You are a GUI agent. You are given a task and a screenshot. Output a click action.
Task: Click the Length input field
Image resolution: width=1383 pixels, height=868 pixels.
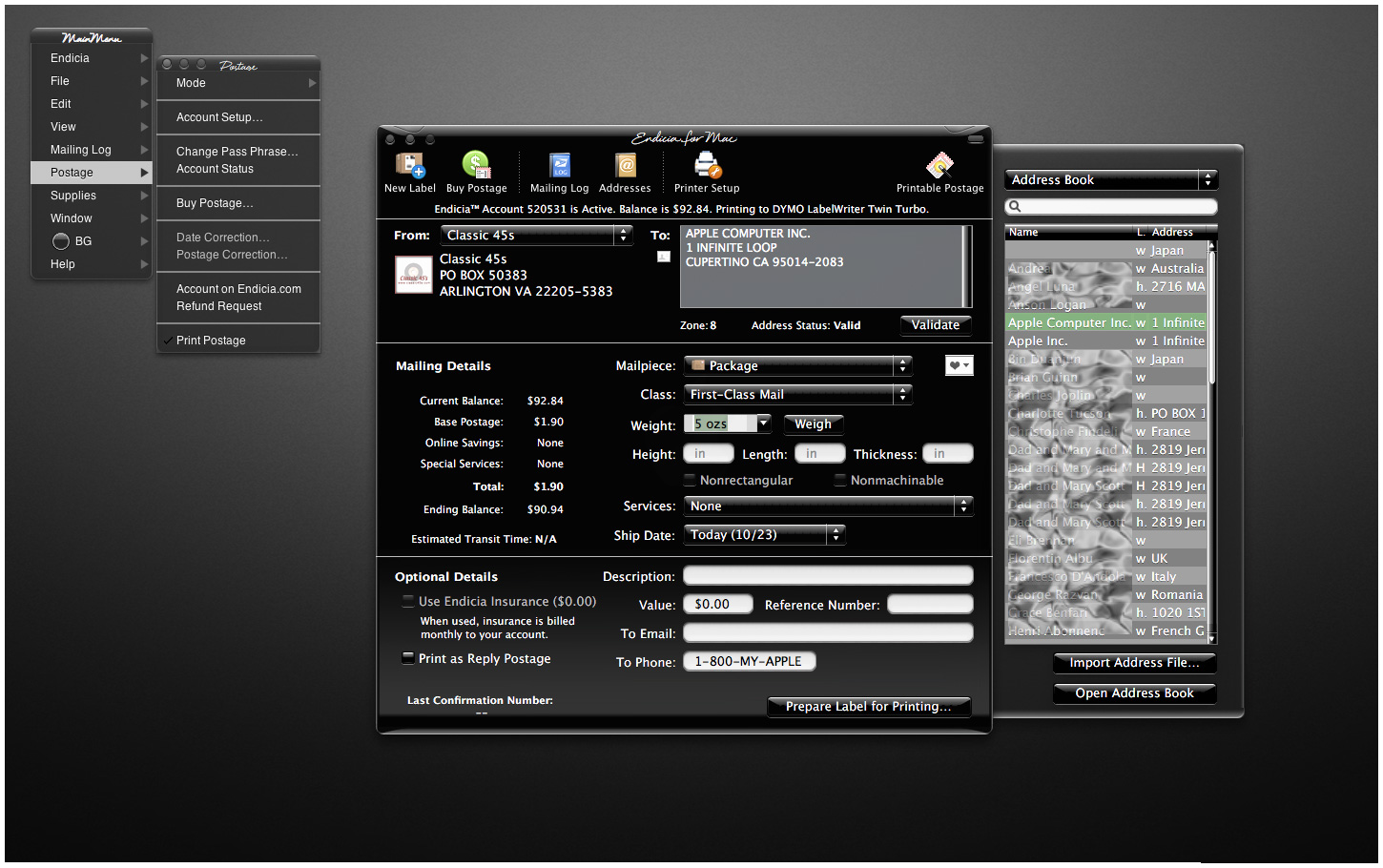coord(820,453)
